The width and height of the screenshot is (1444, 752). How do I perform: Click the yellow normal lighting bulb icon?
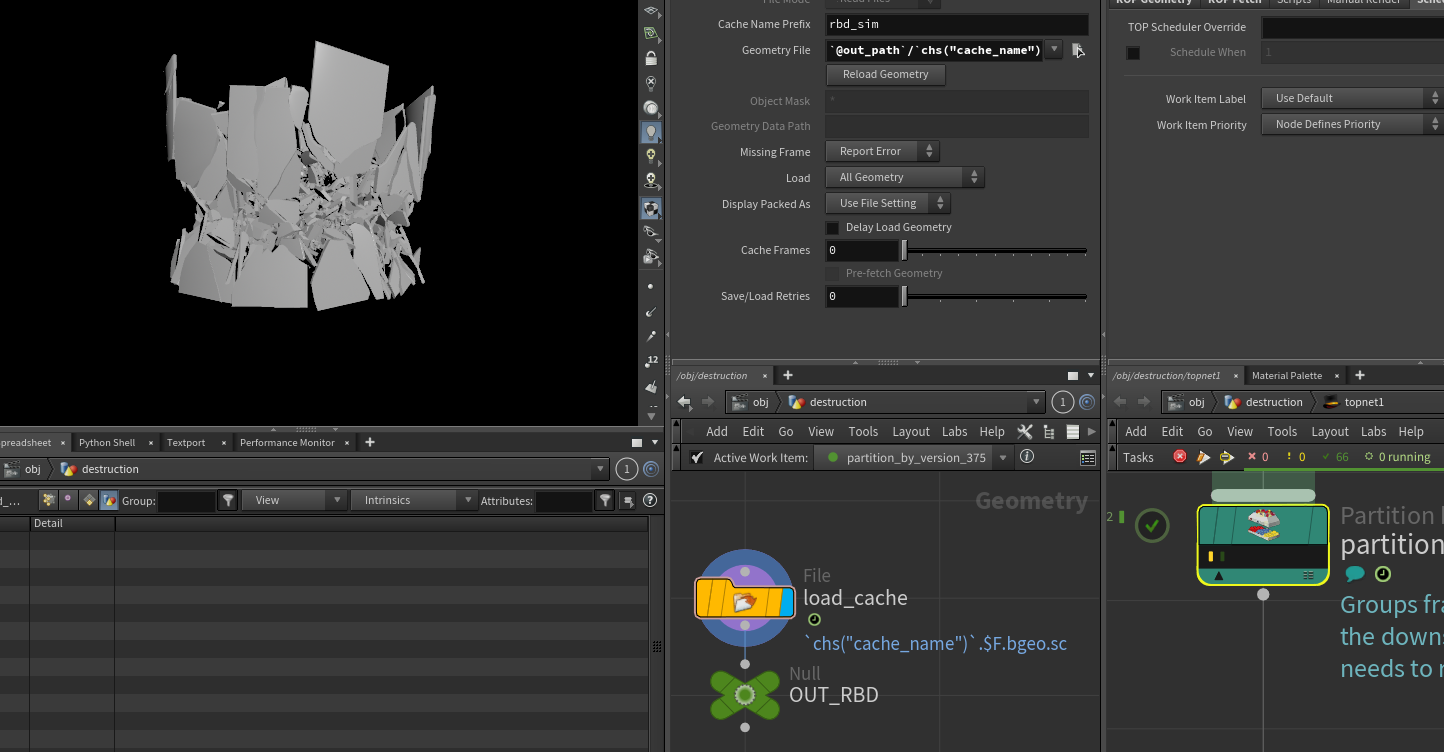coord(651,156)
